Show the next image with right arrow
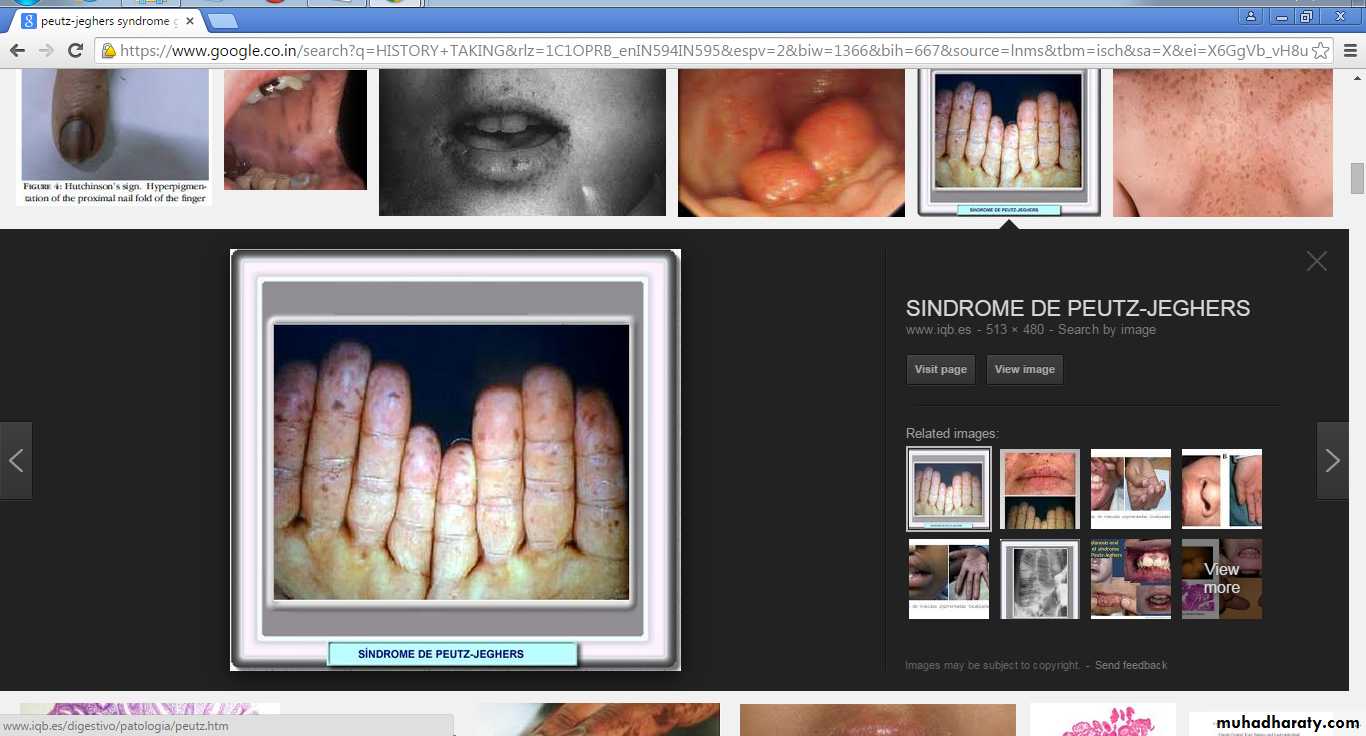This screenshot has height=736, width=1366. point(1332,460)
